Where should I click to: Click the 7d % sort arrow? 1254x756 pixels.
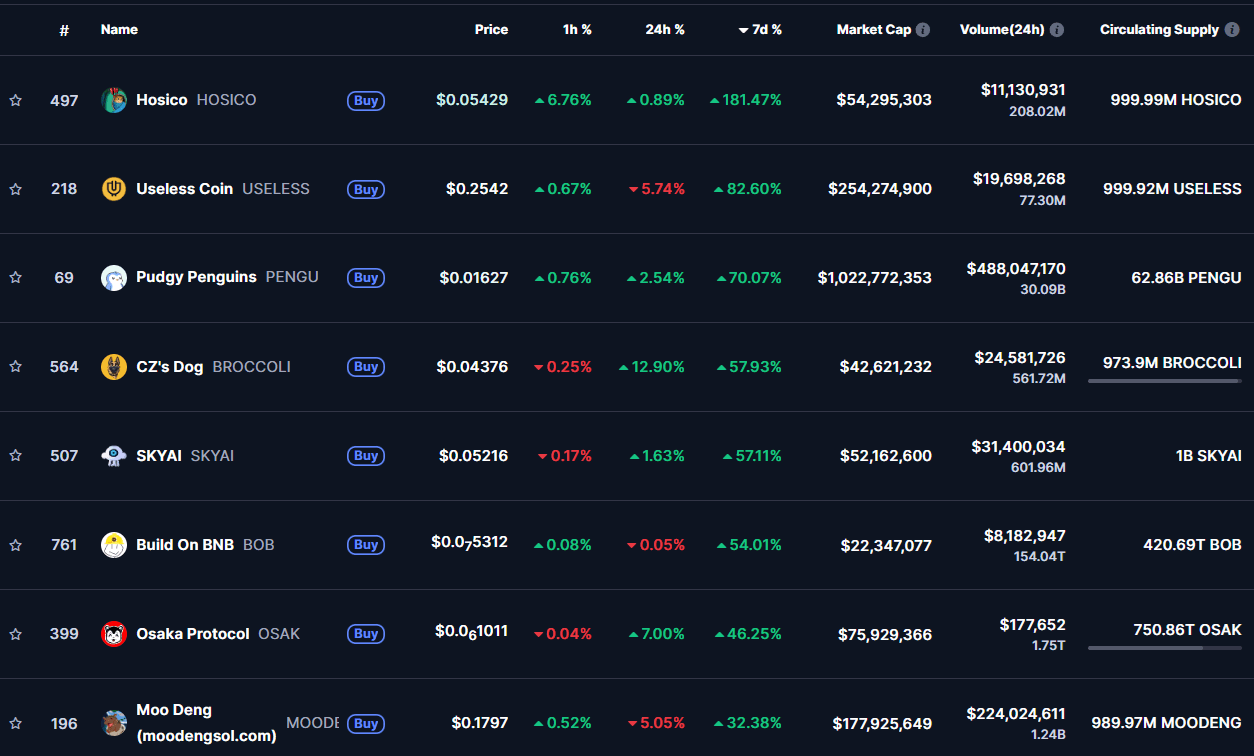tap(742, 29)
